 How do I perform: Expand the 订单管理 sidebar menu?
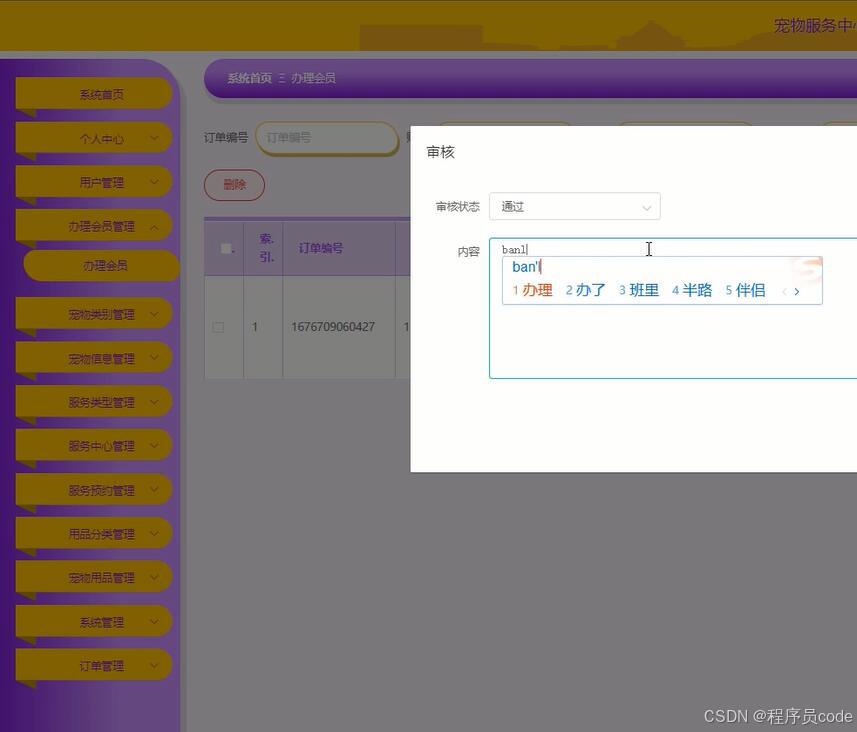point(93,664)
